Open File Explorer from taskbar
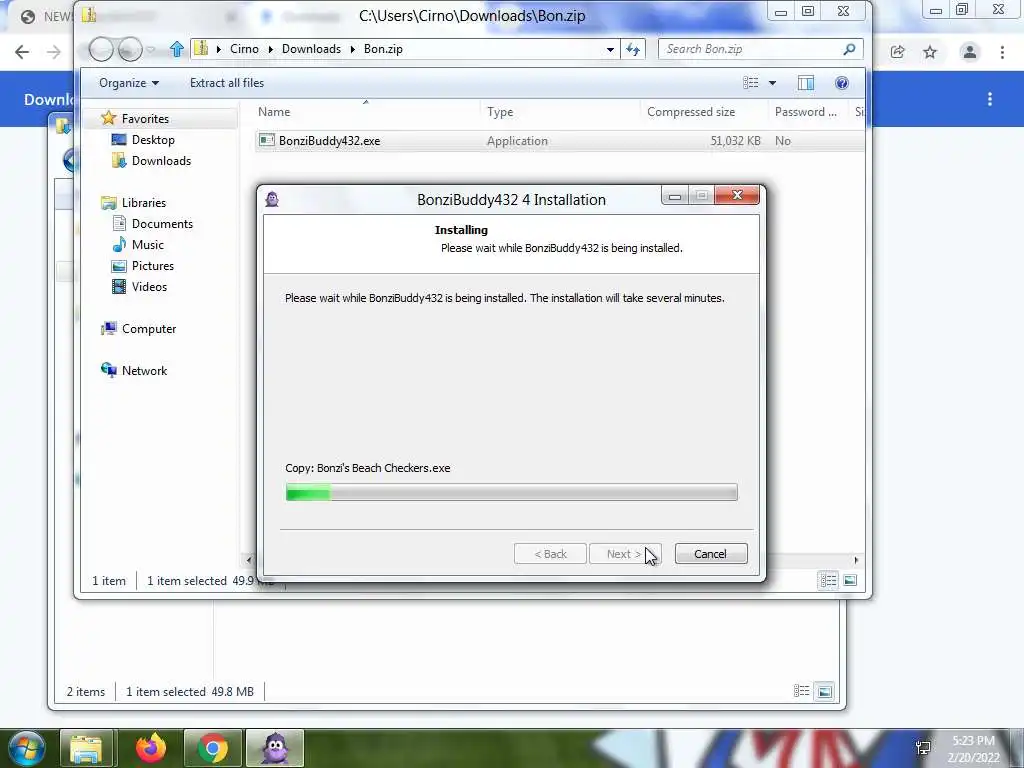Viewport: 1024px width, 768px height. [88, 748]
